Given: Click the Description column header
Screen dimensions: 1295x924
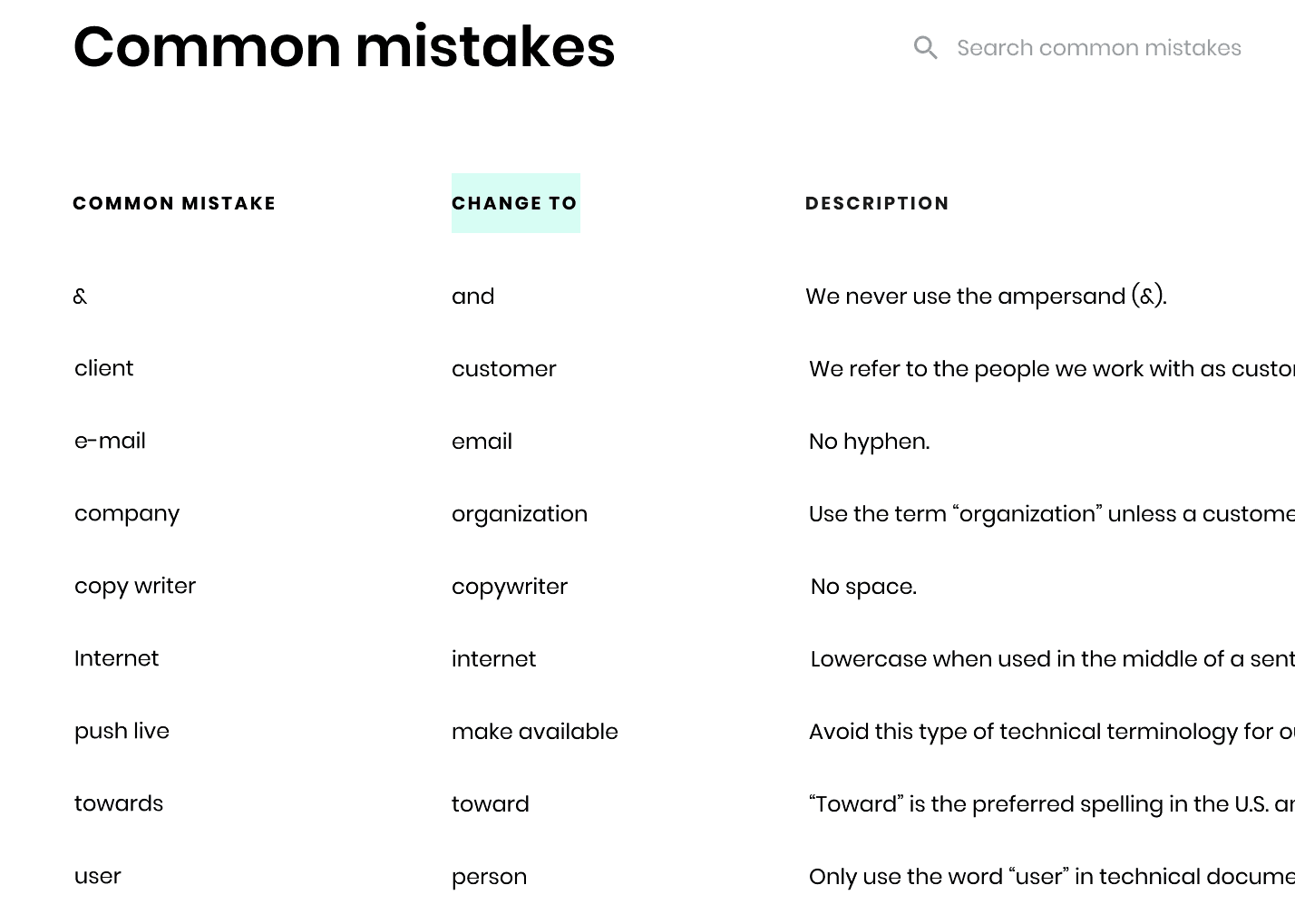Looking at the screenshot, I should 877,203.
